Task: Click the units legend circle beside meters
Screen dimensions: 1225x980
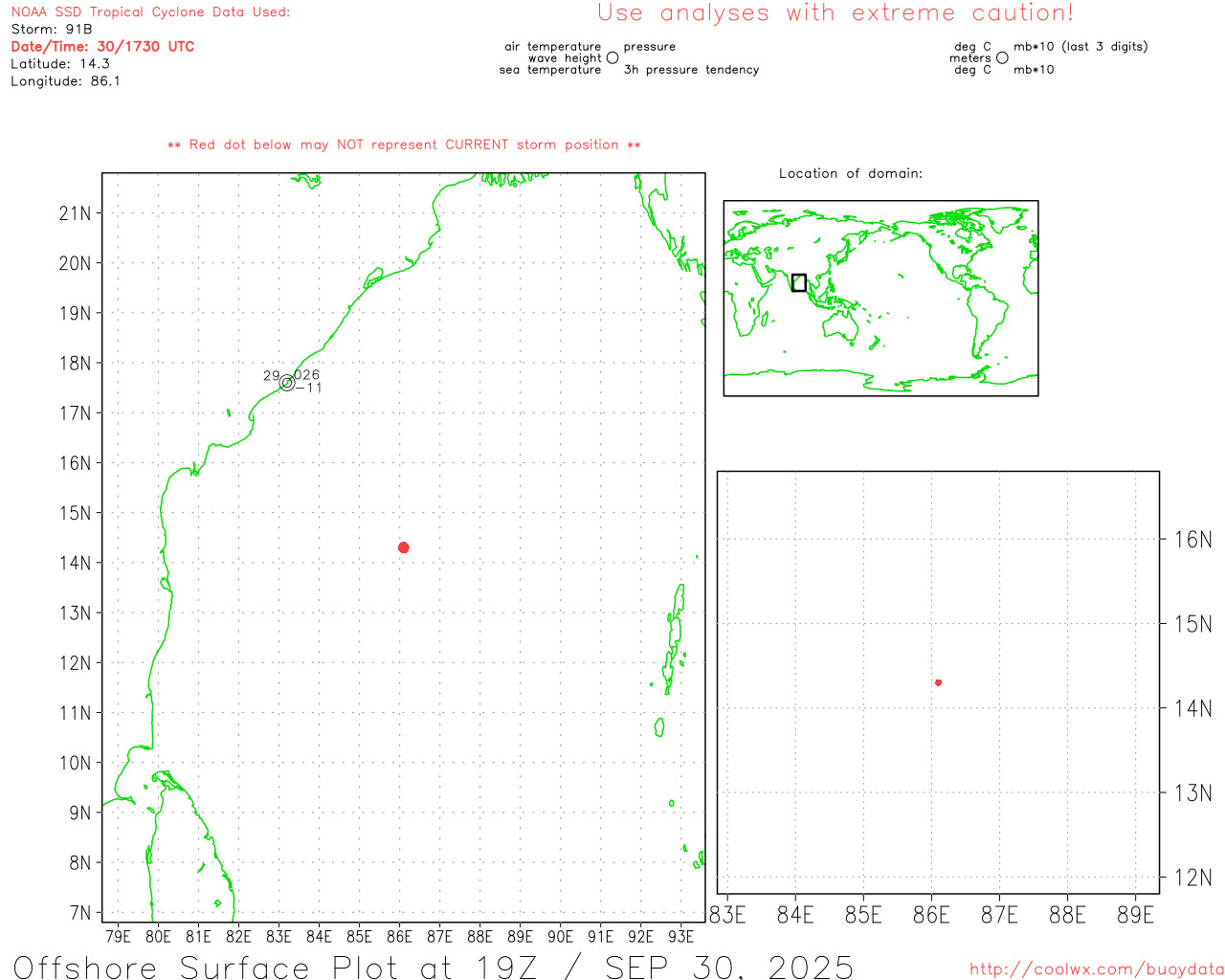Action: 1002,58
